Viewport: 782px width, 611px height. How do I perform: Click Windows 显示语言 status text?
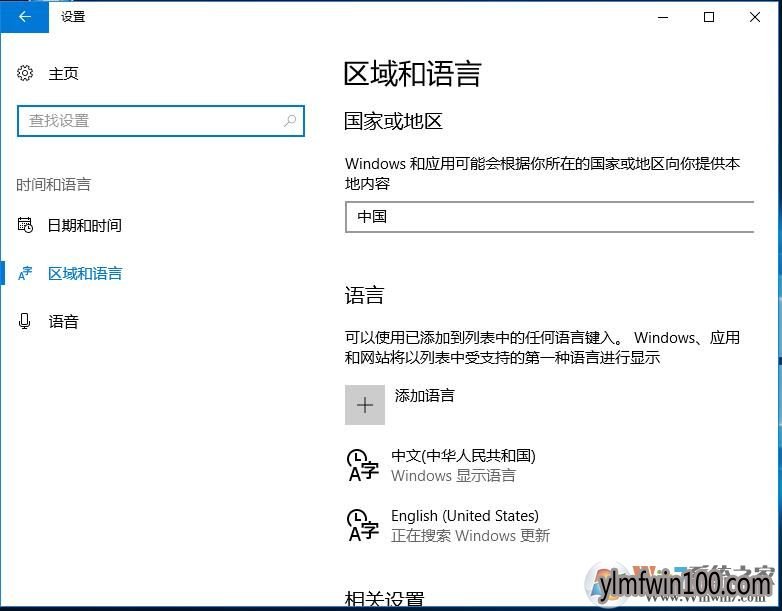[453, 476]
